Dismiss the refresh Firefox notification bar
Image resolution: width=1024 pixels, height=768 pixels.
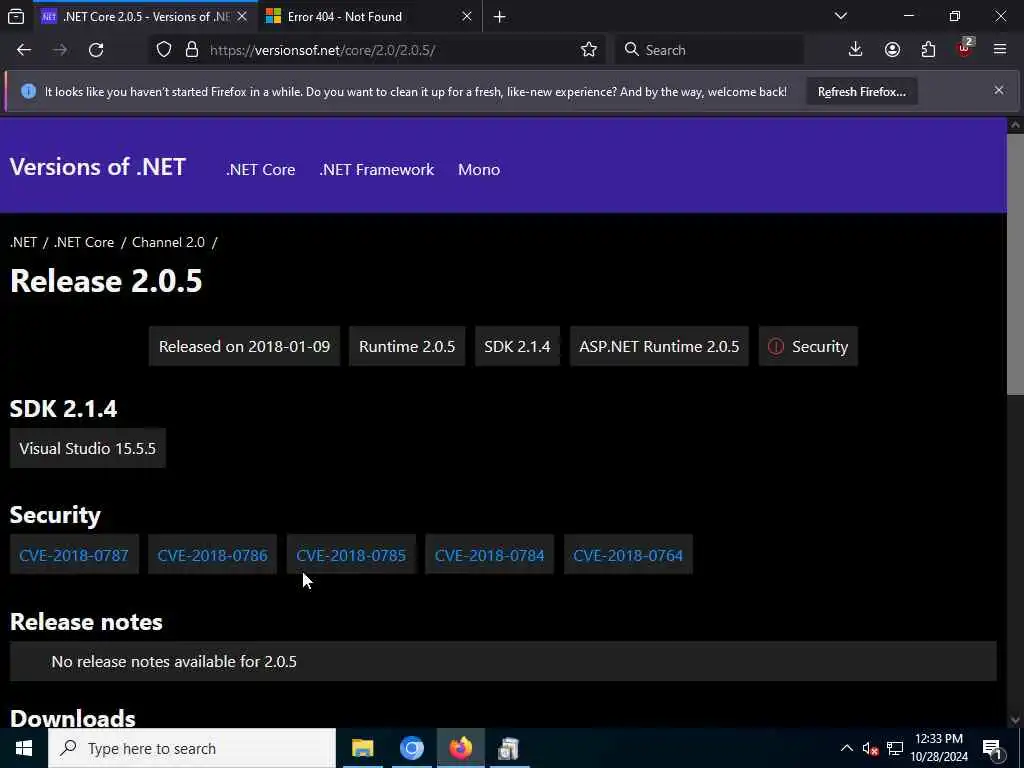[999, 90]
